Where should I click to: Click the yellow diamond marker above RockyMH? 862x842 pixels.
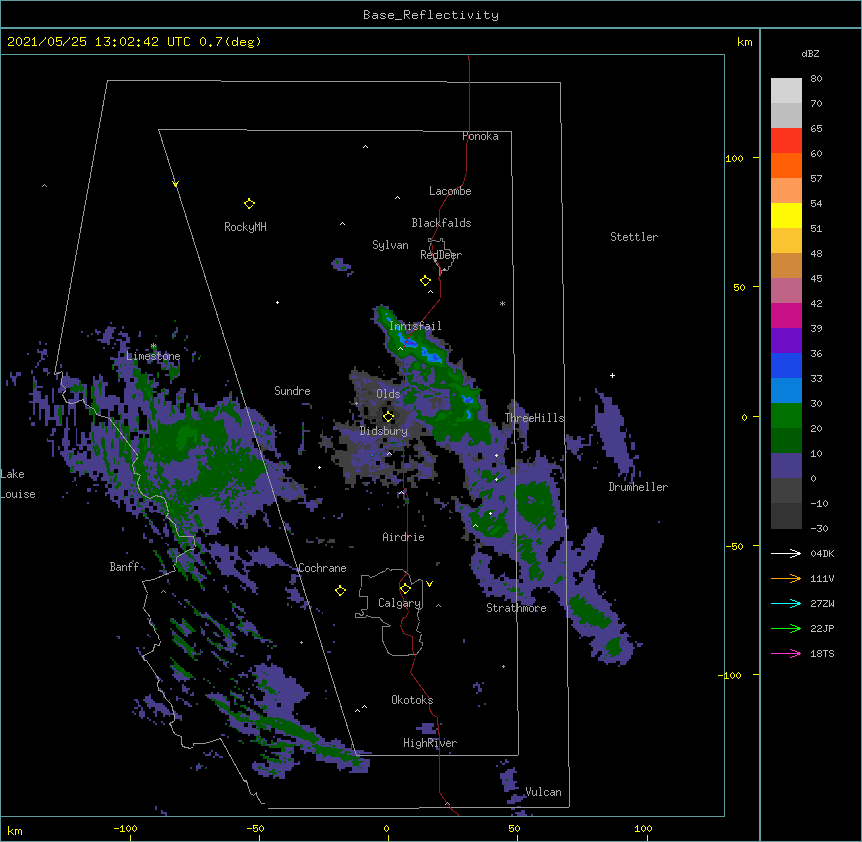[249, 204]
